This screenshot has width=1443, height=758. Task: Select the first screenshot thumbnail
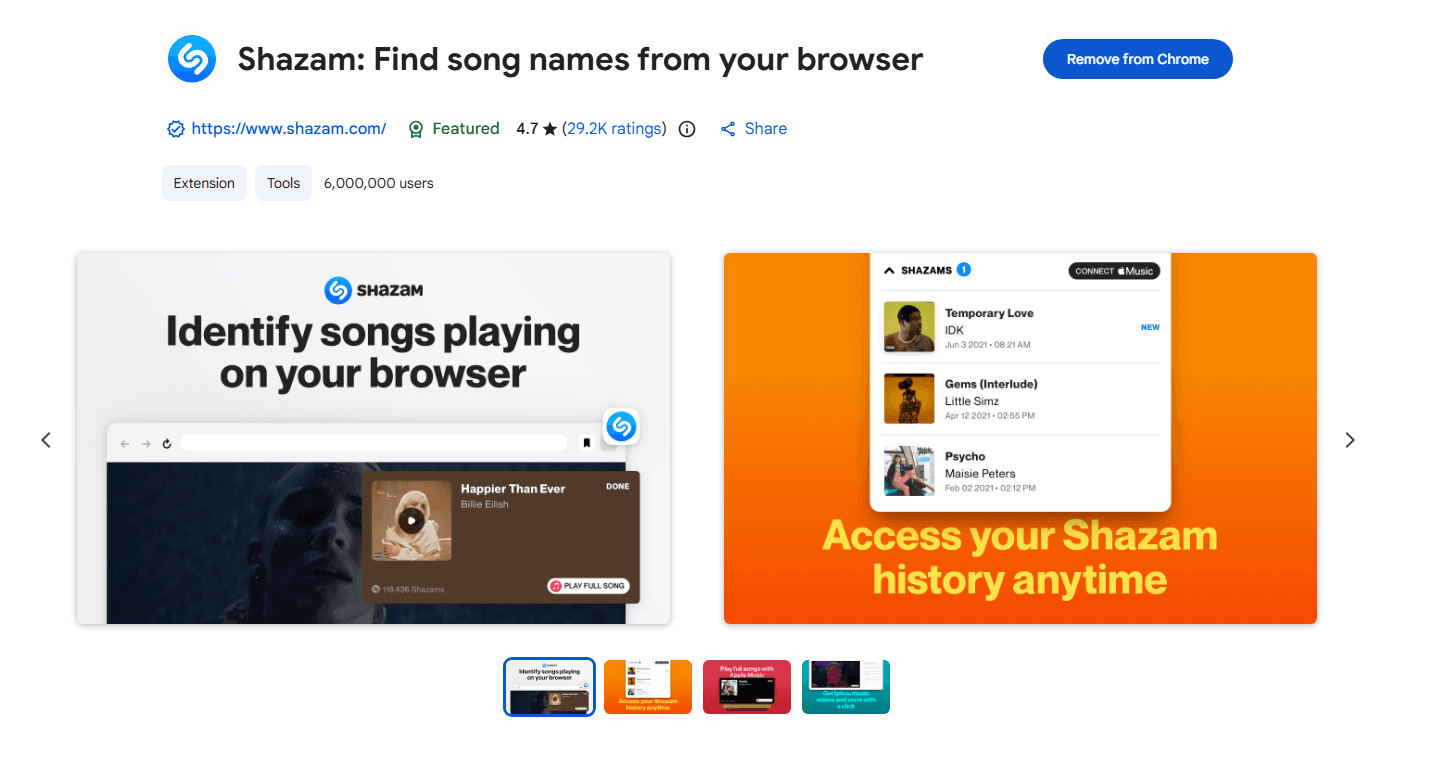click(549, 687)
